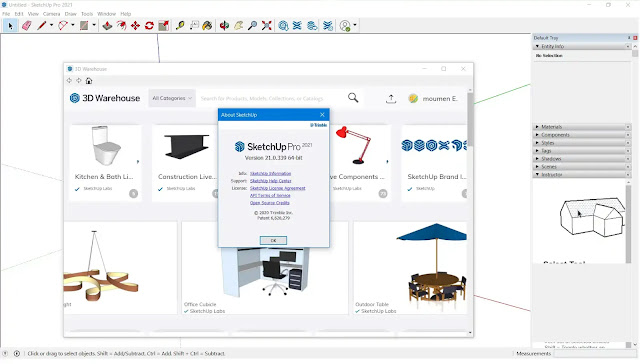The width and height of the screenshot is (640, 364).
Task: Select the Line pencil tool
Action: pyautogui.click(x=42, y=26)
